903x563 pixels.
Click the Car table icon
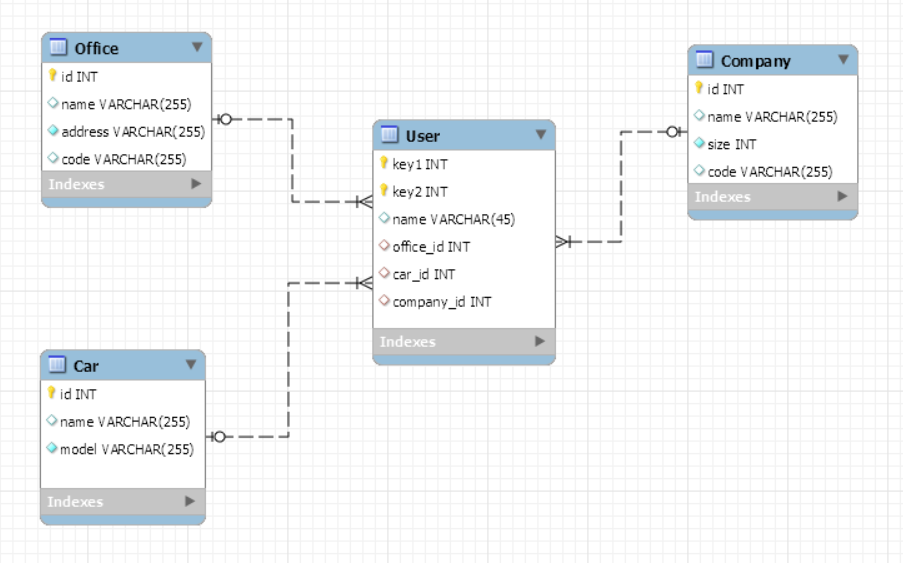(58, 366)
